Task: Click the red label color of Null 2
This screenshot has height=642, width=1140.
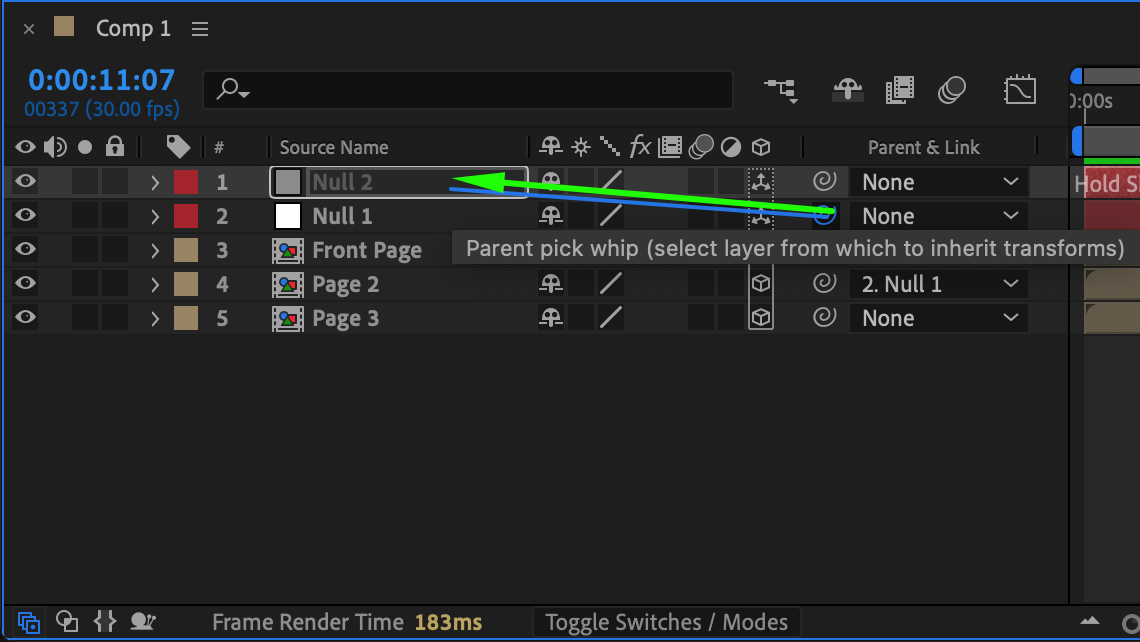Action: pos(186,182)
